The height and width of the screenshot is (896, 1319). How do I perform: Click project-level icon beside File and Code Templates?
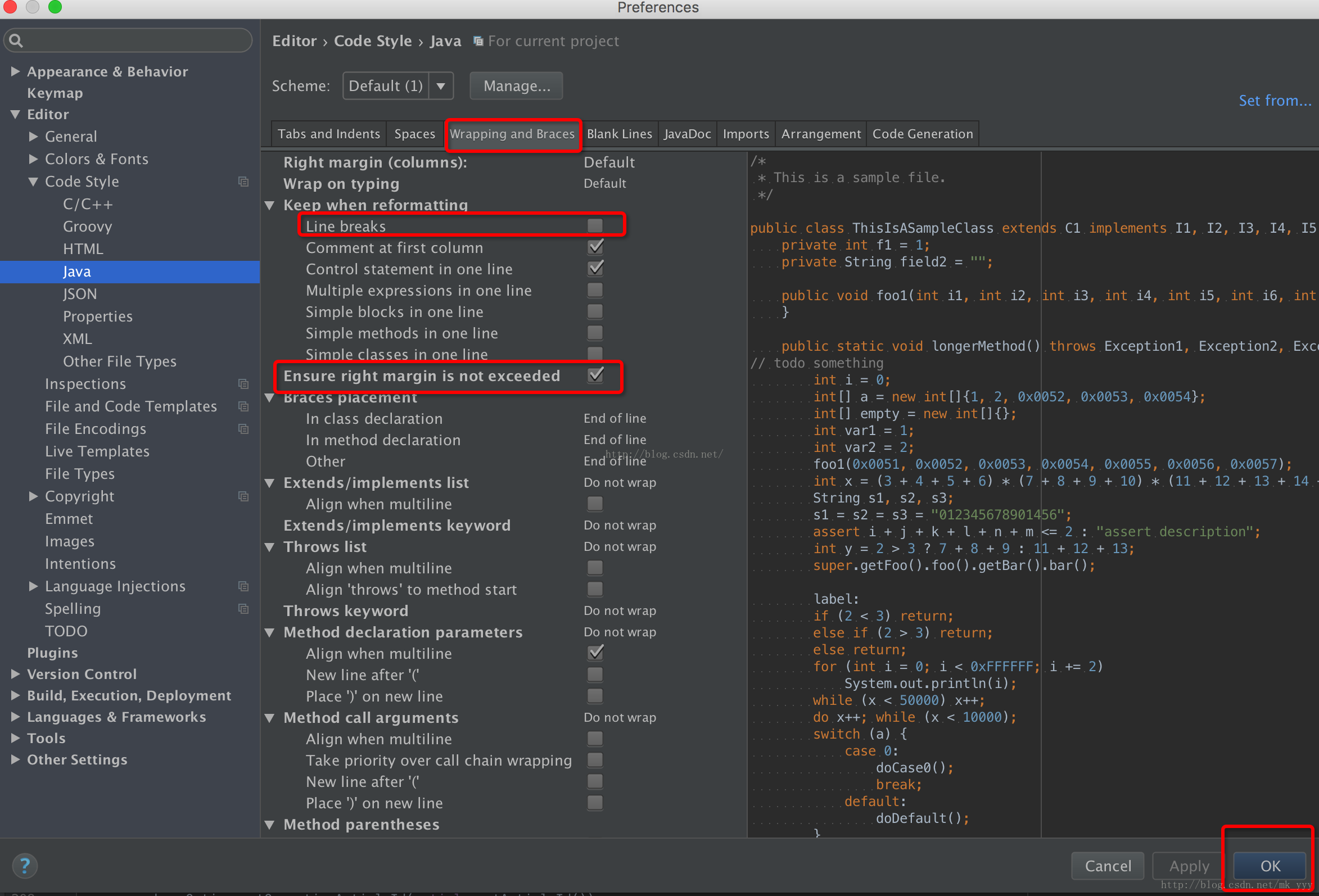click(243, 406)
